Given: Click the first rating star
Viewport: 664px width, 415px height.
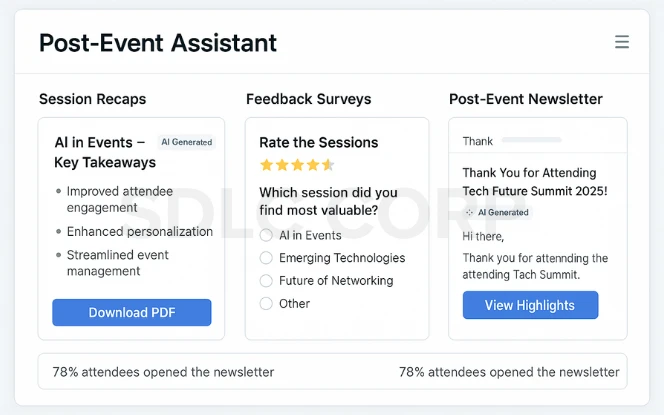Looking at the screenshot, I should click(266, 165).
